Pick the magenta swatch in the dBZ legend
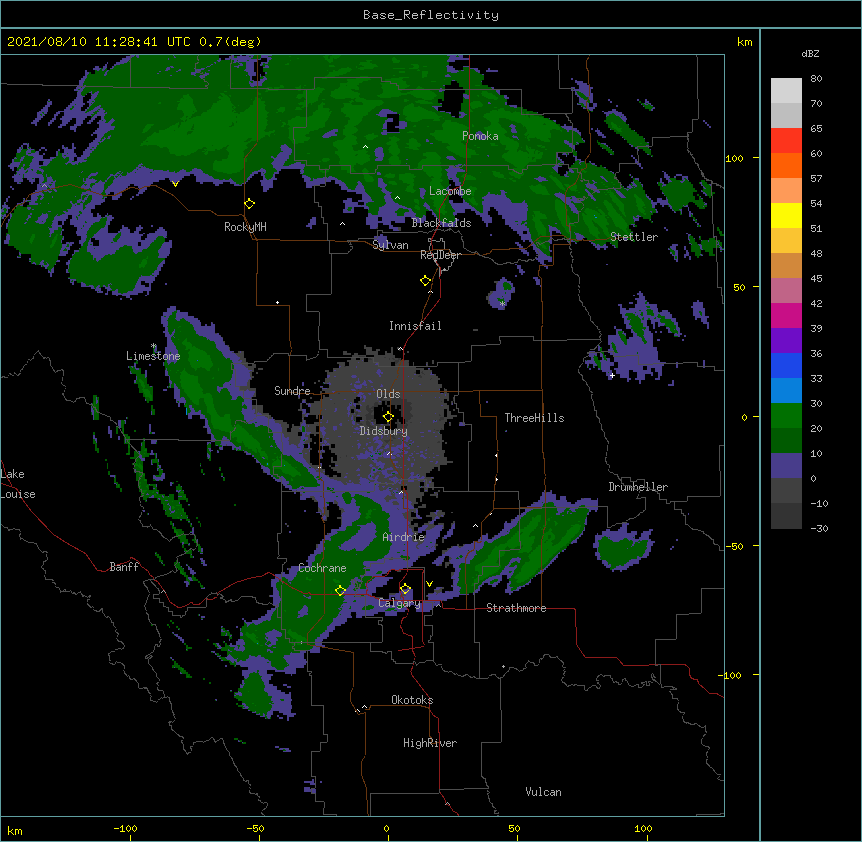 [x=786, y=315]
